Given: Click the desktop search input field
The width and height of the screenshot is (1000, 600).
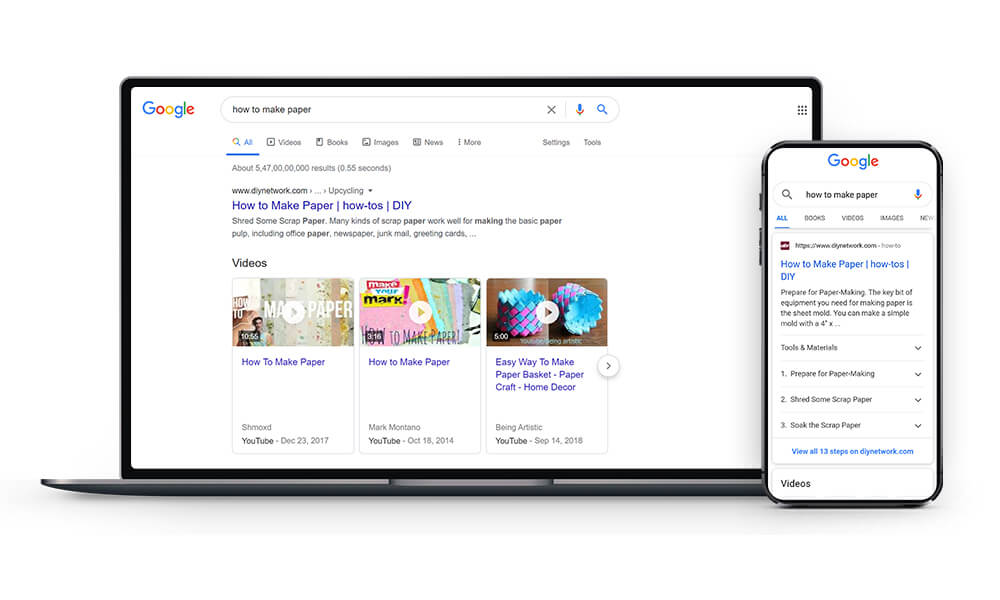Looking at the screenshot, I should point(380,110).
